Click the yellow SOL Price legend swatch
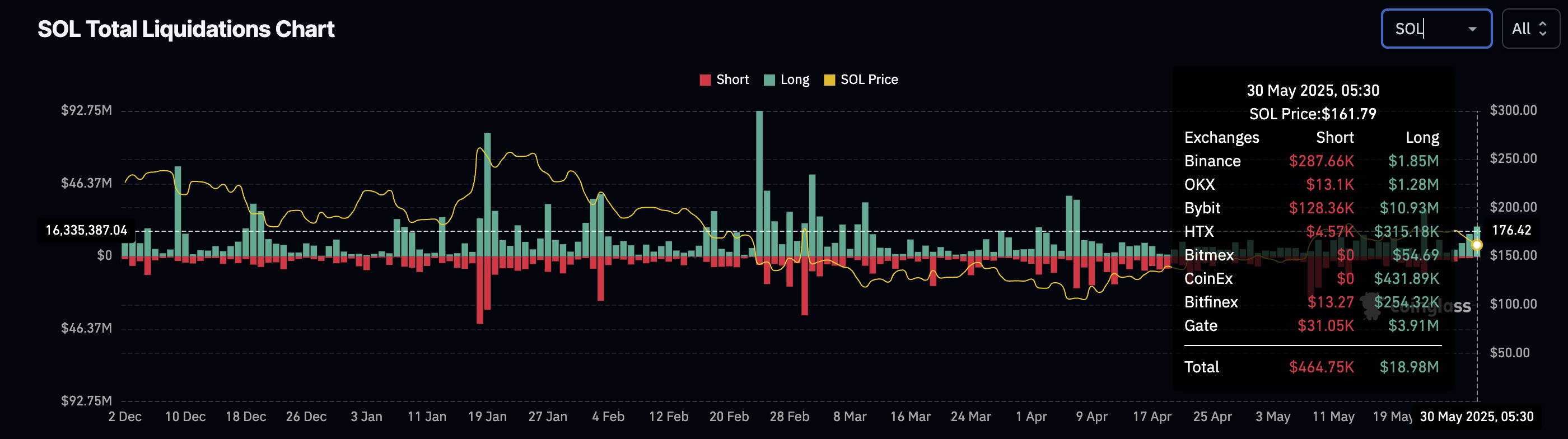This screenshot has width=1568, height=439. click(829, 80)
